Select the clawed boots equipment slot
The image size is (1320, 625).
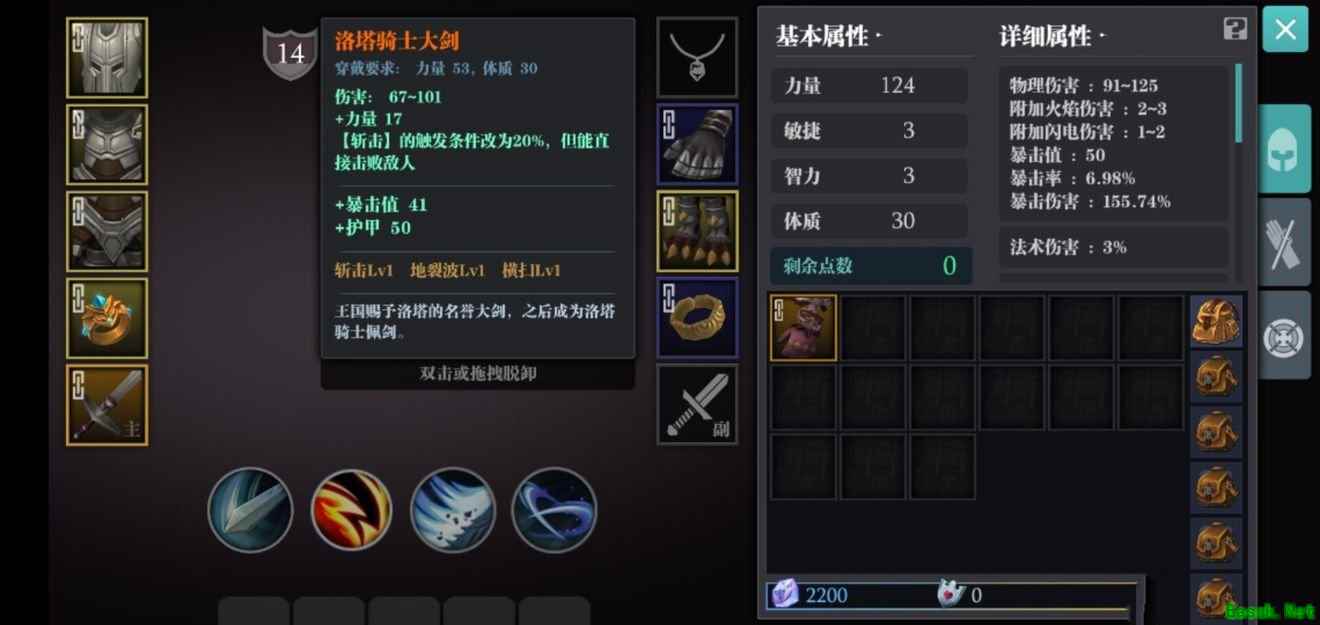click(697, 231)
